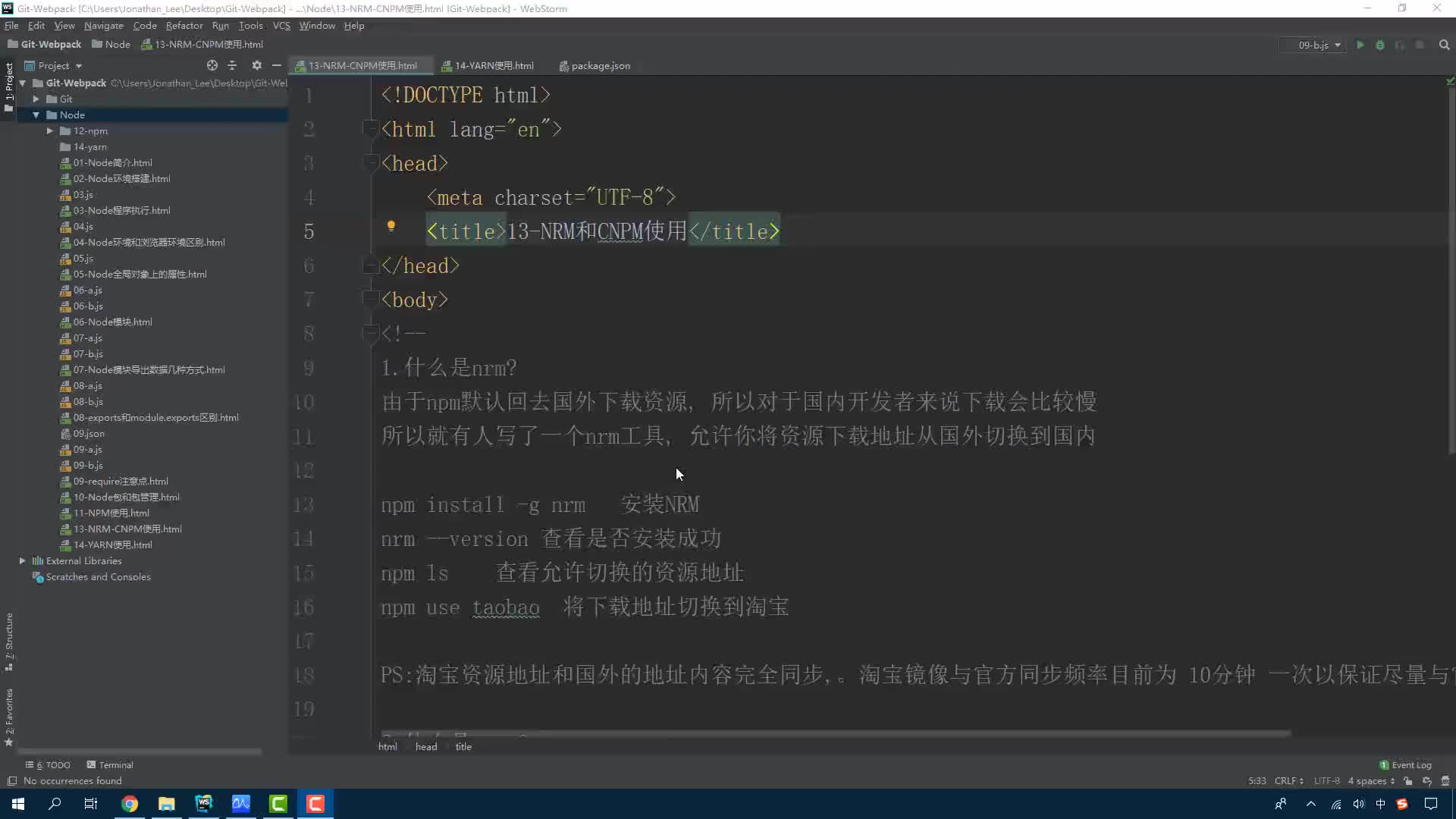The height and width of the screenshot is (819, 1456).
Task: Collapse the Git-Webpack root folder
Action: pos(23,83)
